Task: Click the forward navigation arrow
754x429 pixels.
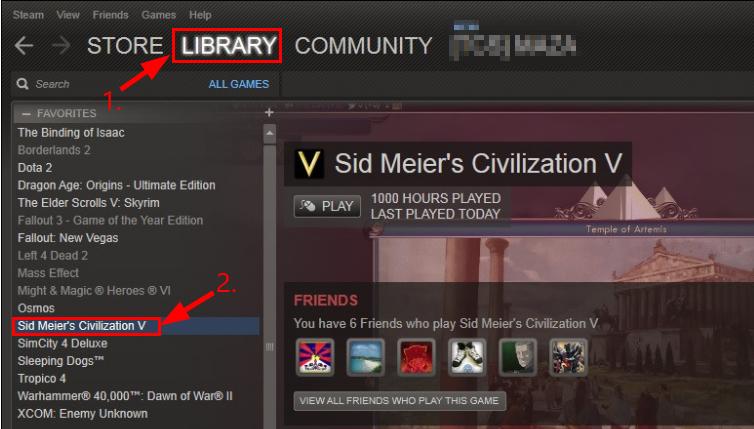Action: click(61, 46)
